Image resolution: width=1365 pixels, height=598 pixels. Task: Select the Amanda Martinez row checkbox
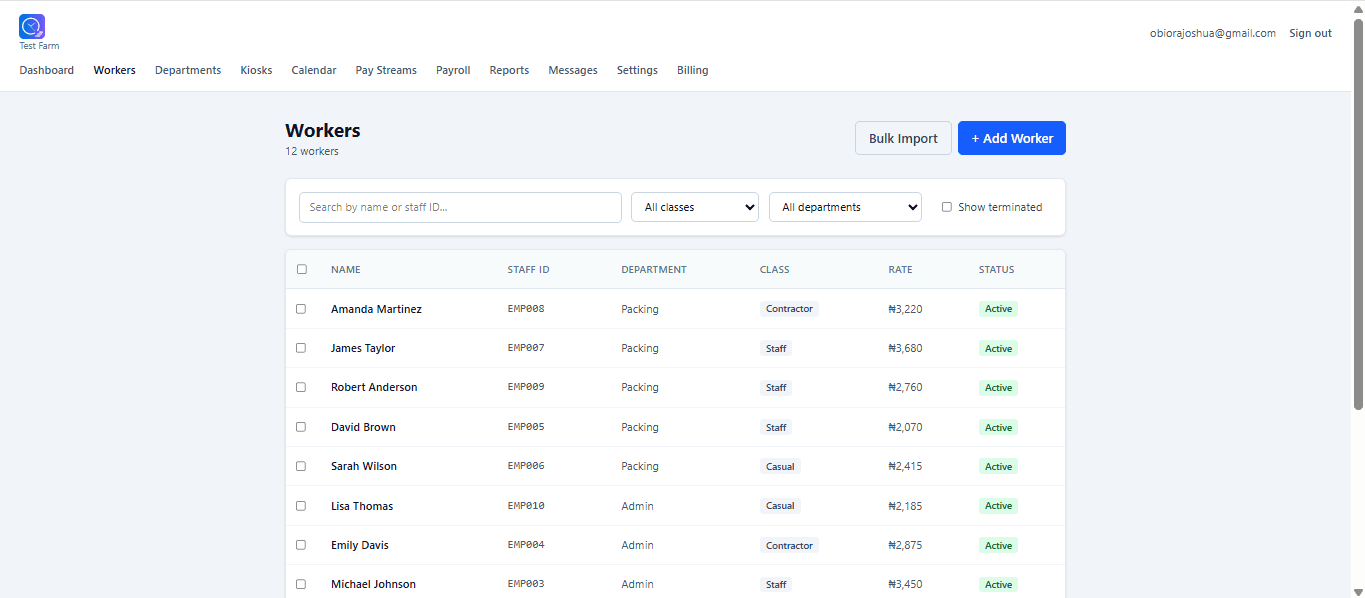coord(301,309)
